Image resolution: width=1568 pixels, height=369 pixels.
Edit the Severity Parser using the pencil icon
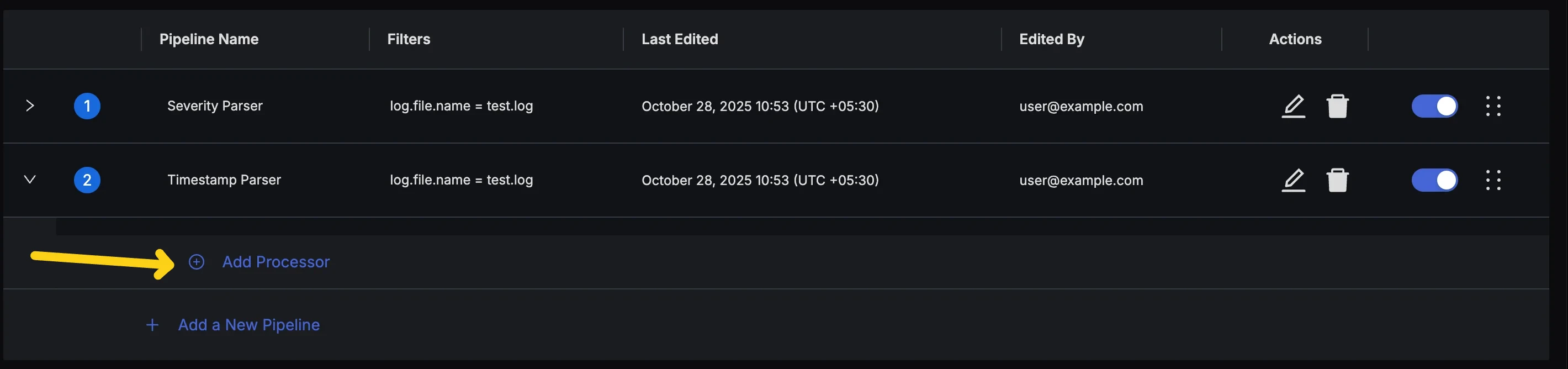[x=1293, y=106]
